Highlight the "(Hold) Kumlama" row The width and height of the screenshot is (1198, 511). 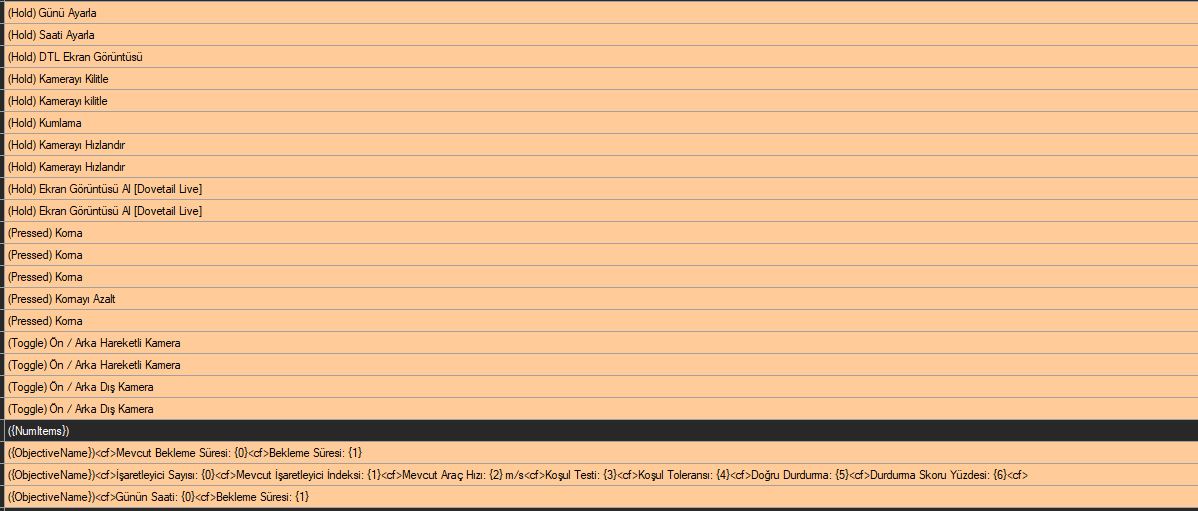coord(45,123)
